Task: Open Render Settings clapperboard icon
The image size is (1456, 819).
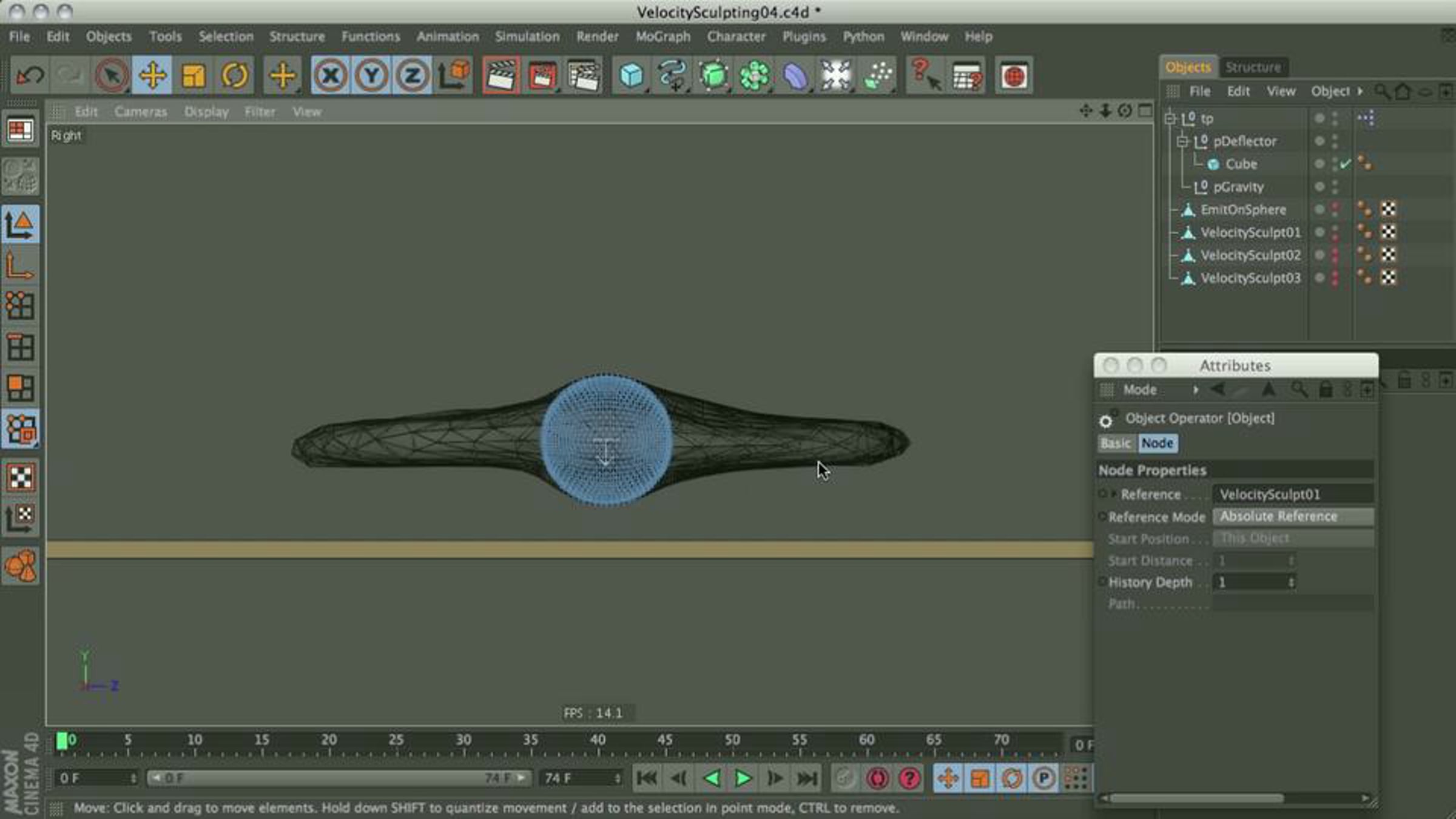Action: [583, 76]
